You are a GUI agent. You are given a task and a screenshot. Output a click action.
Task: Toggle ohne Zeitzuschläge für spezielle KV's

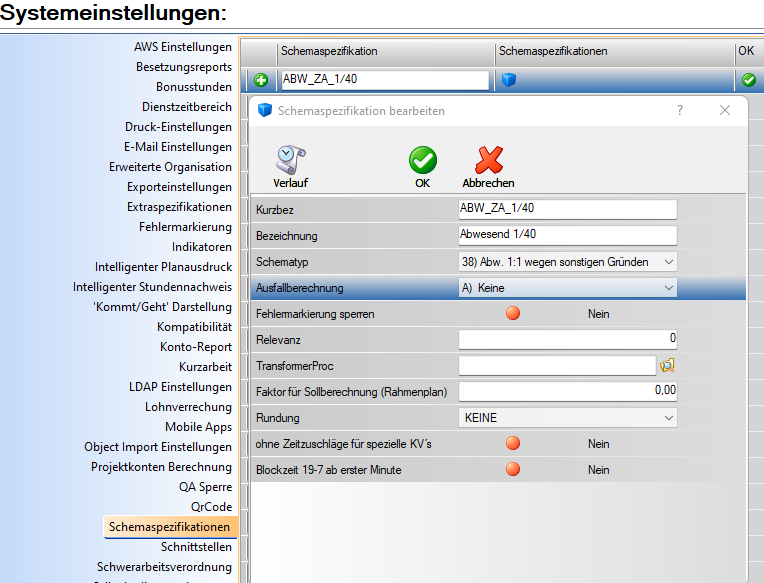tap(513, 444)
